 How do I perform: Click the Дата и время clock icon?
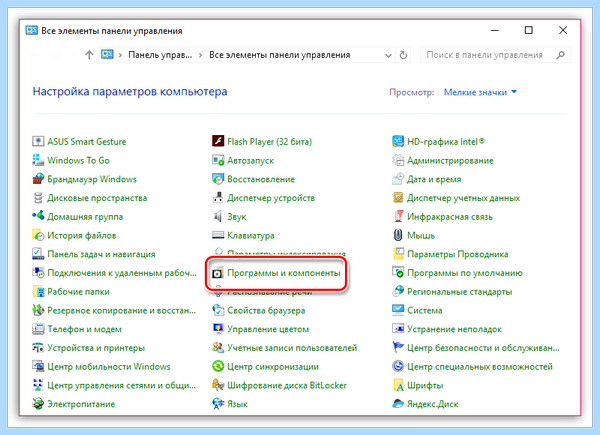click(x=398, y=179)
